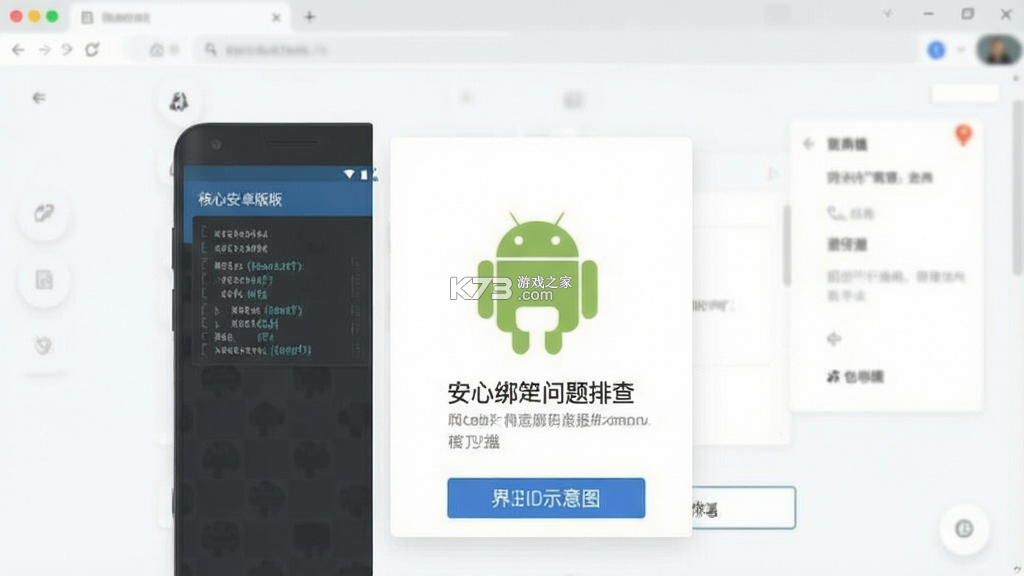Open the user profile avatar
This screenshot has width=1024, height=576.
pyautogui.click(x=999, y=50)
